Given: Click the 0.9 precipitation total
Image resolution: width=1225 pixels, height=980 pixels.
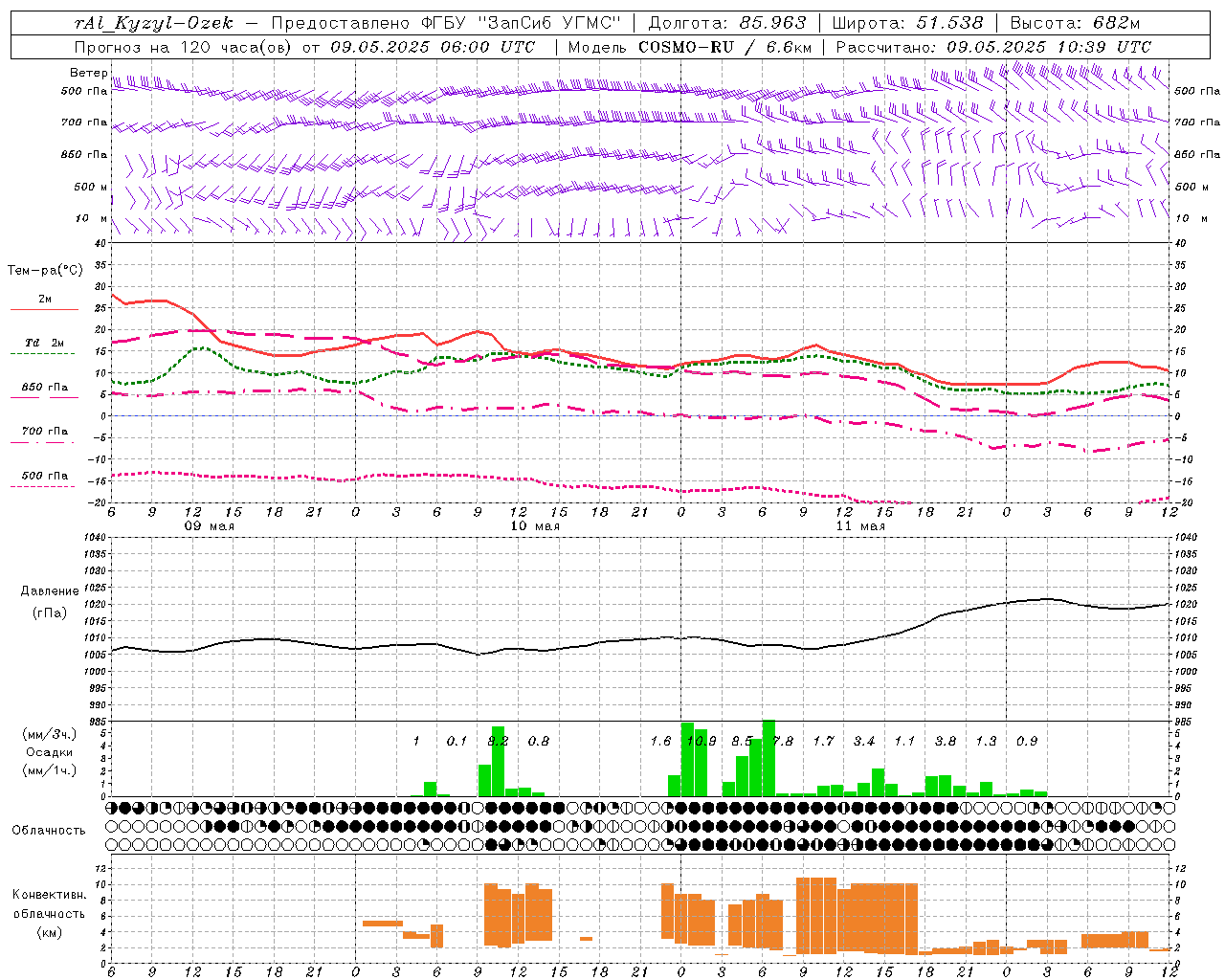Looking at the screenshot, I should click(1027, 742).
